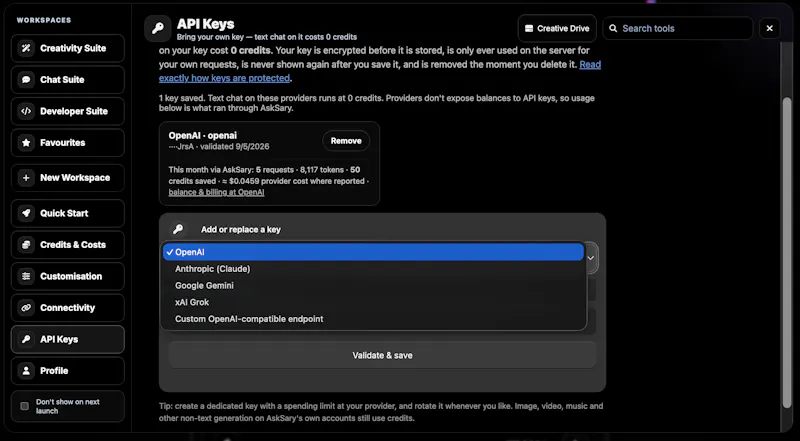Open the Profile page
This screenshot has height=441, width=800.
(x=68, y=371)
